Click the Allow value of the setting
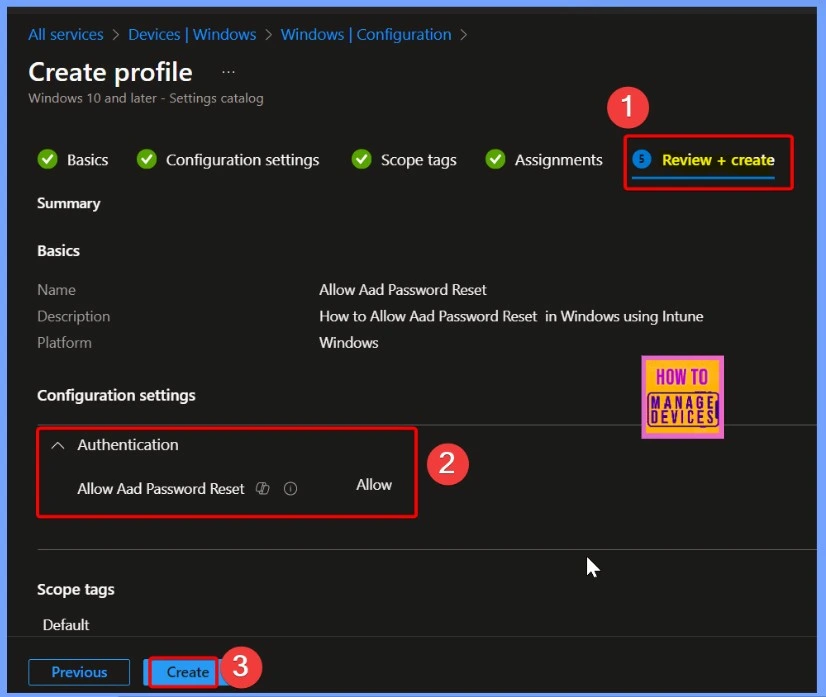The image size is (826, 697). [374, 485]
